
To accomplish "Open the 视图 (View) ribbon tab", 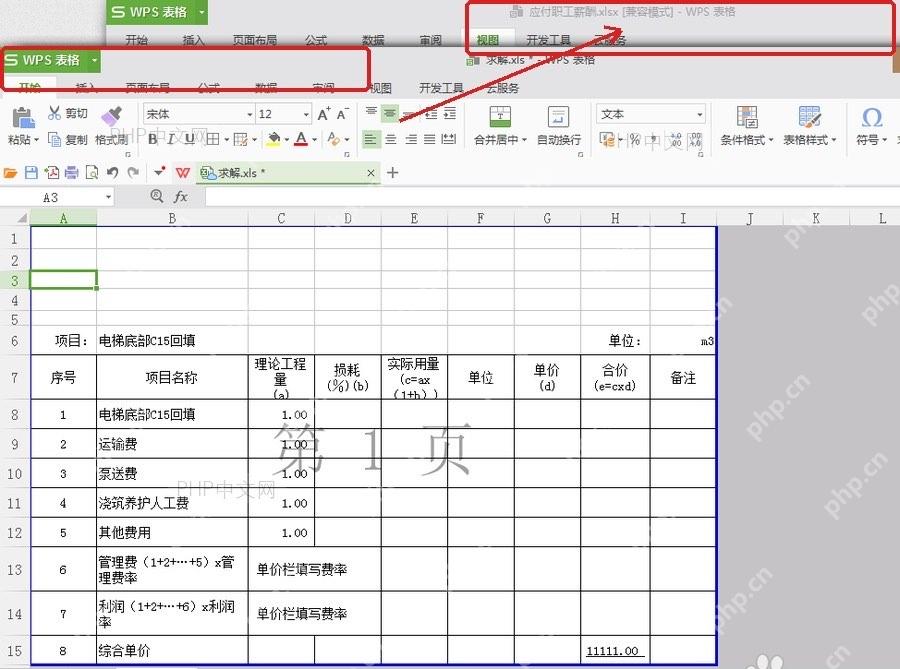I will point(379,88).
